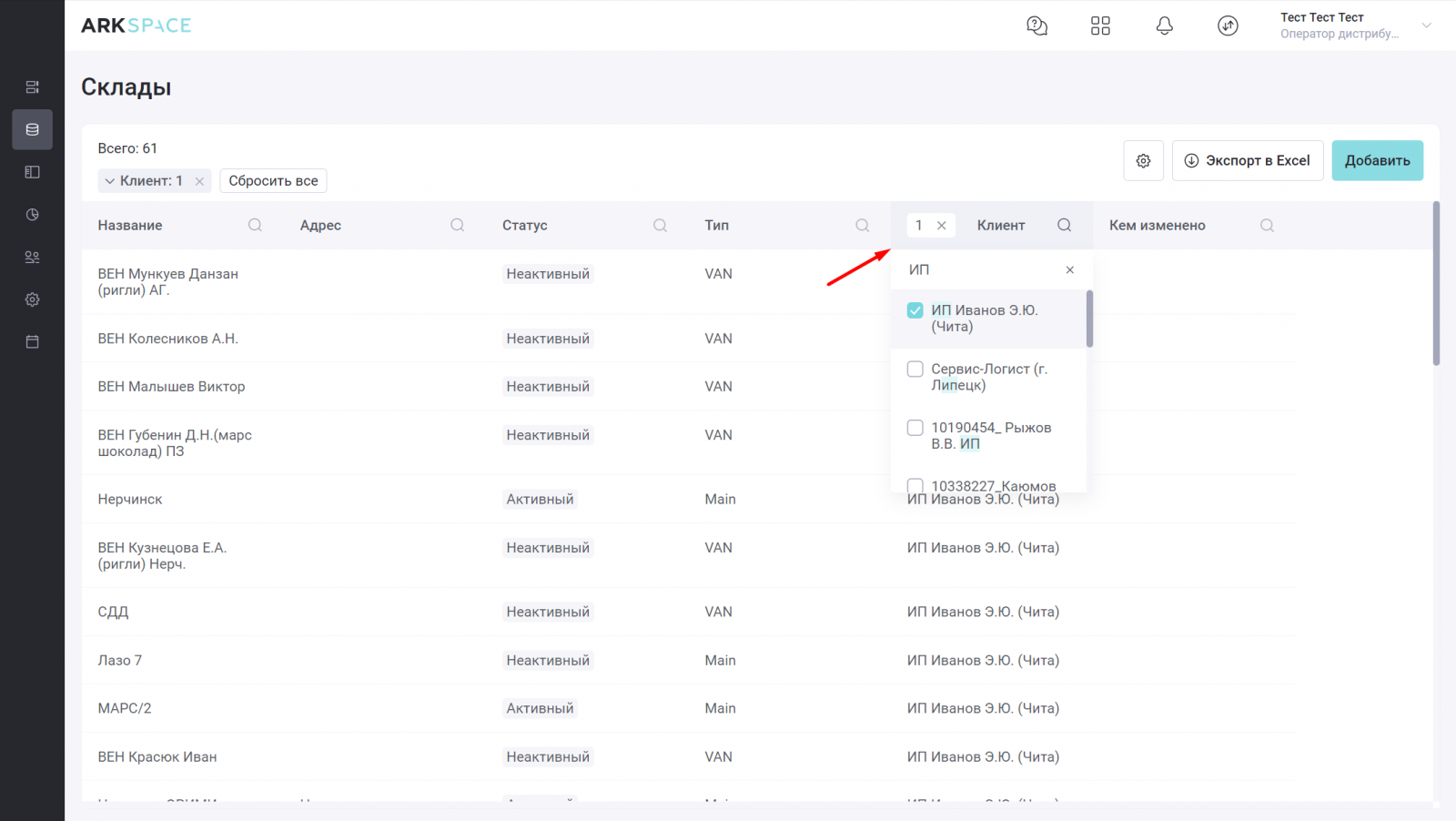
Task: Click Main type in Лазо 7 row
Action: pos(720,661)
